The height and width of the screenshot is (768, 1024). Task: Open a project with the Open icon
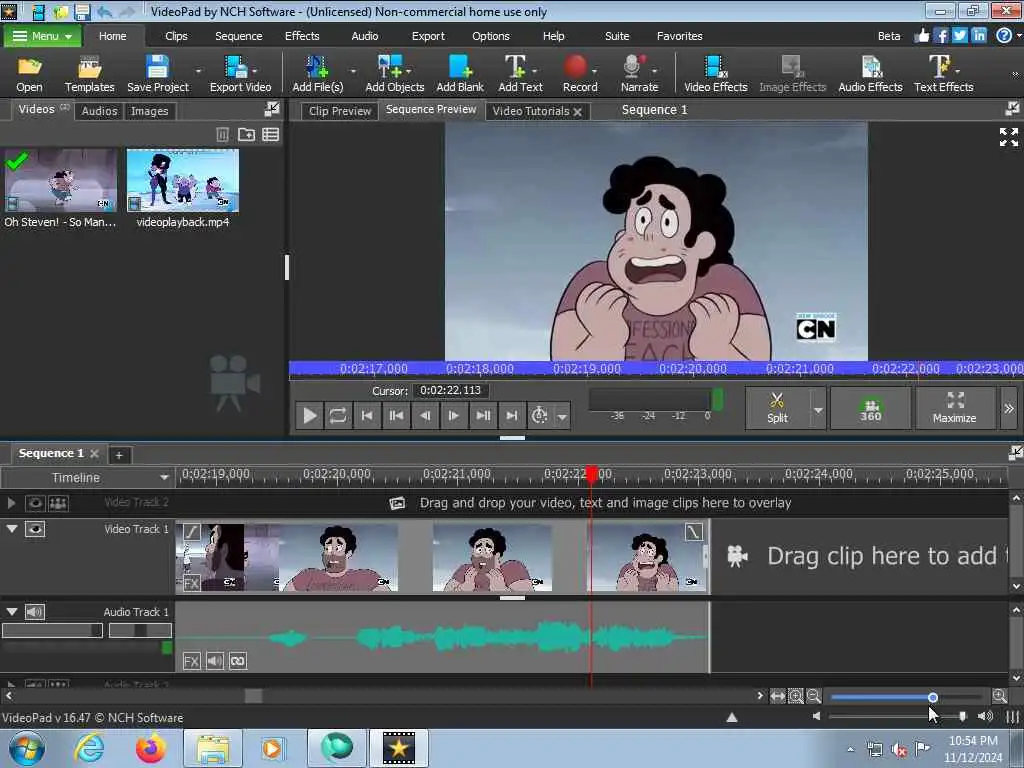click(x=29, y=74)
